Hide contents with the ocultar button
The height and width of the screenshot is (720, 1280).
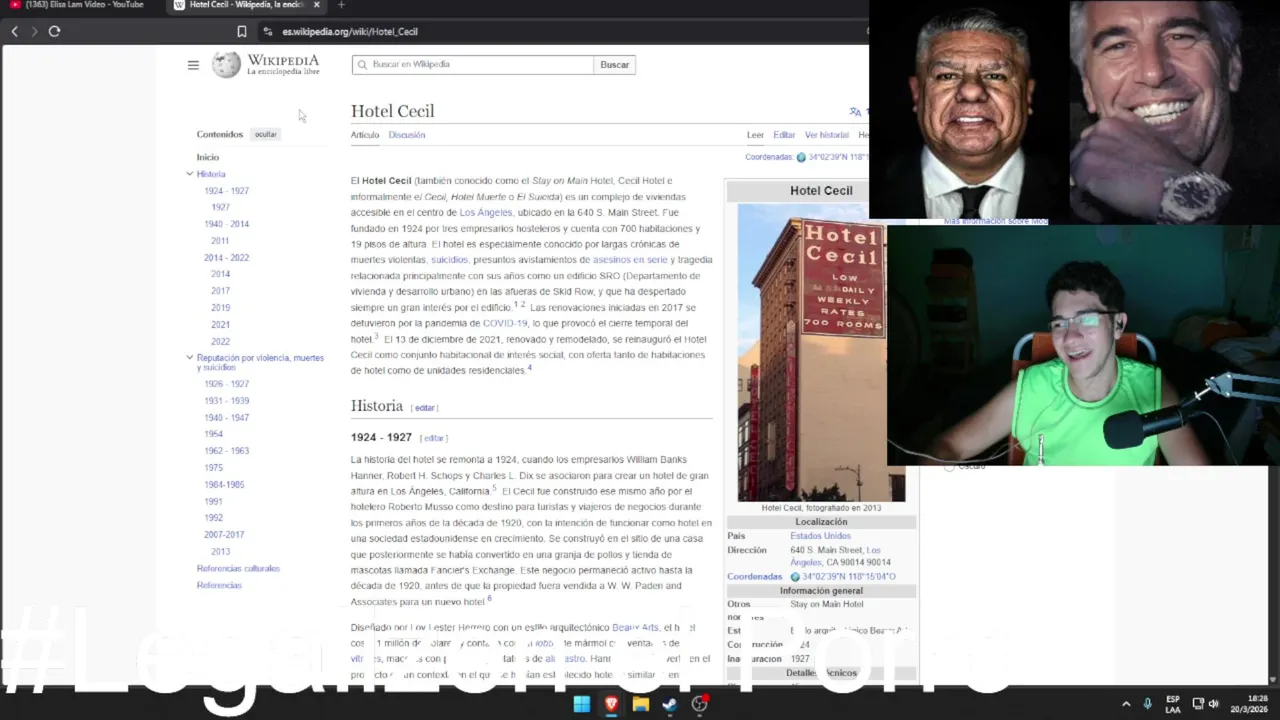[265, 134]
